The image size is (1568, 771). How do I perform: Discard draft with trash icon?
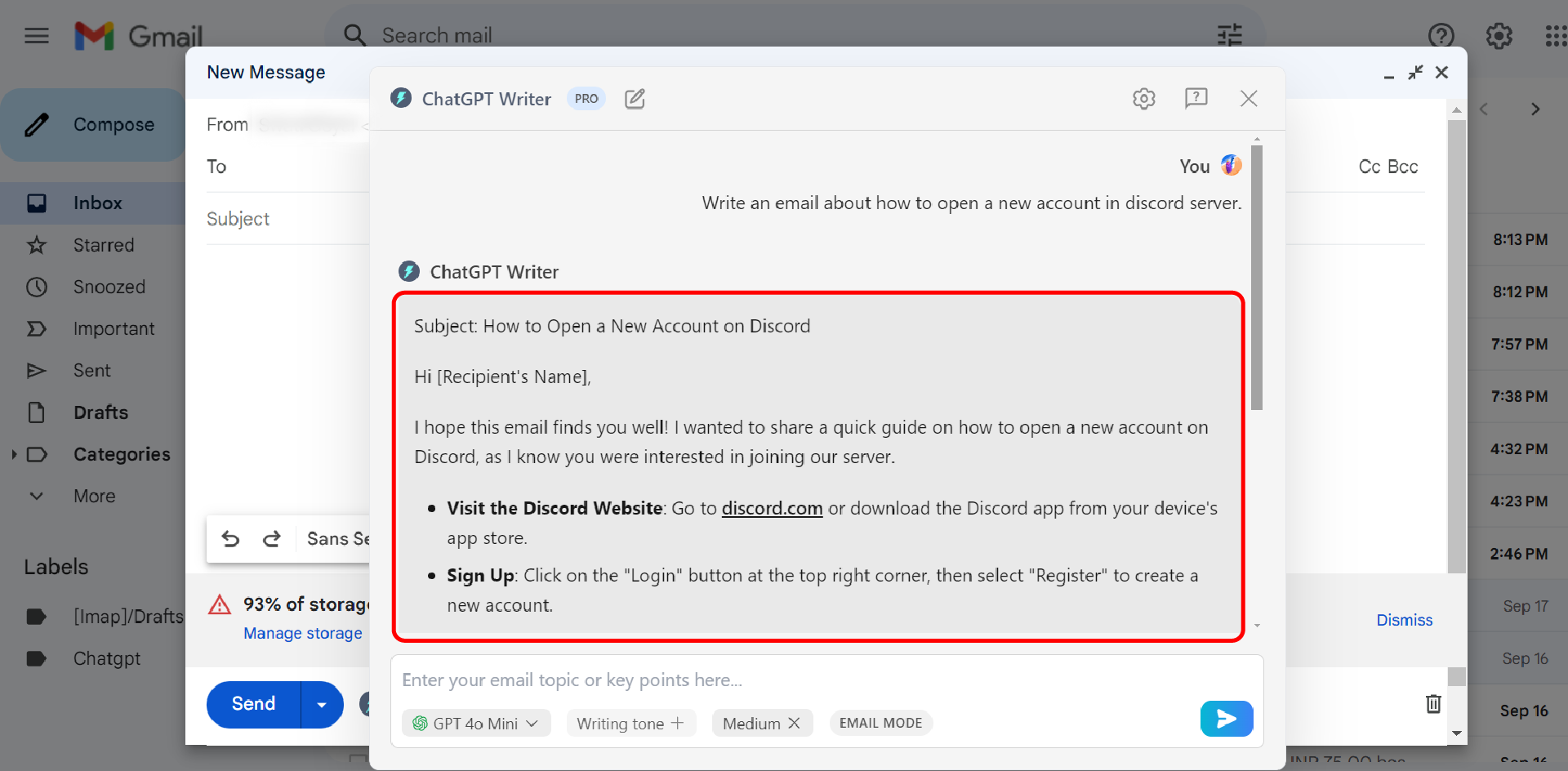pyautogui.click(x=1433, y=703)
